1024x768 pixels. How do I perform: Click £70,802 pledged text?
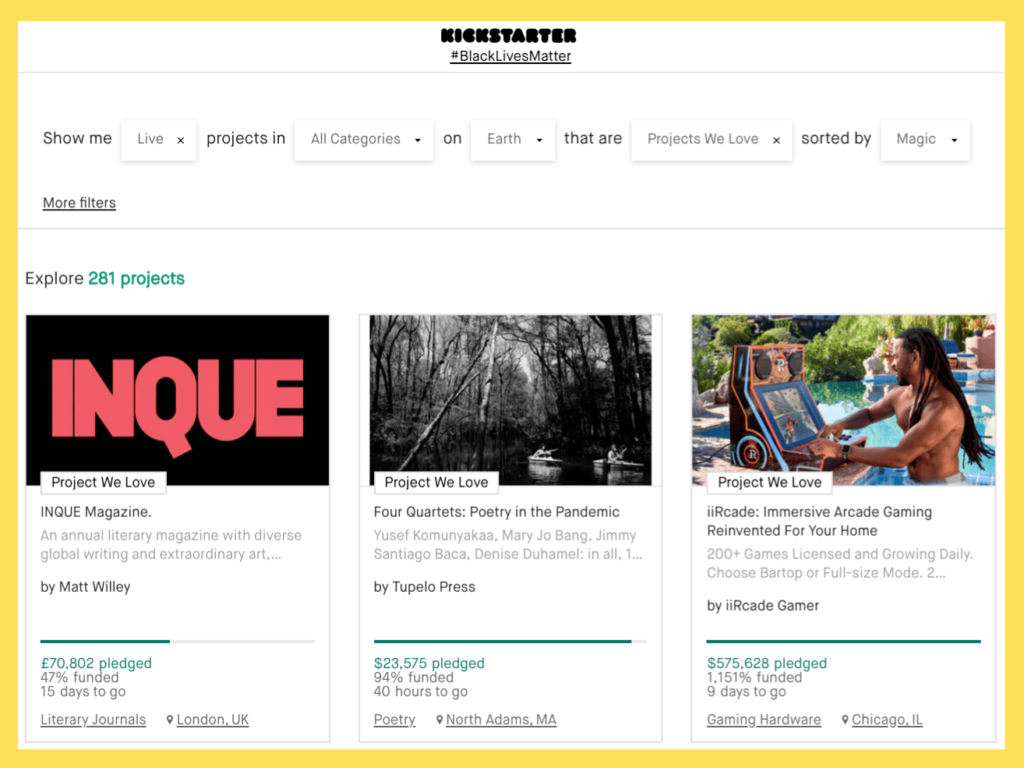tap(96, 663)
